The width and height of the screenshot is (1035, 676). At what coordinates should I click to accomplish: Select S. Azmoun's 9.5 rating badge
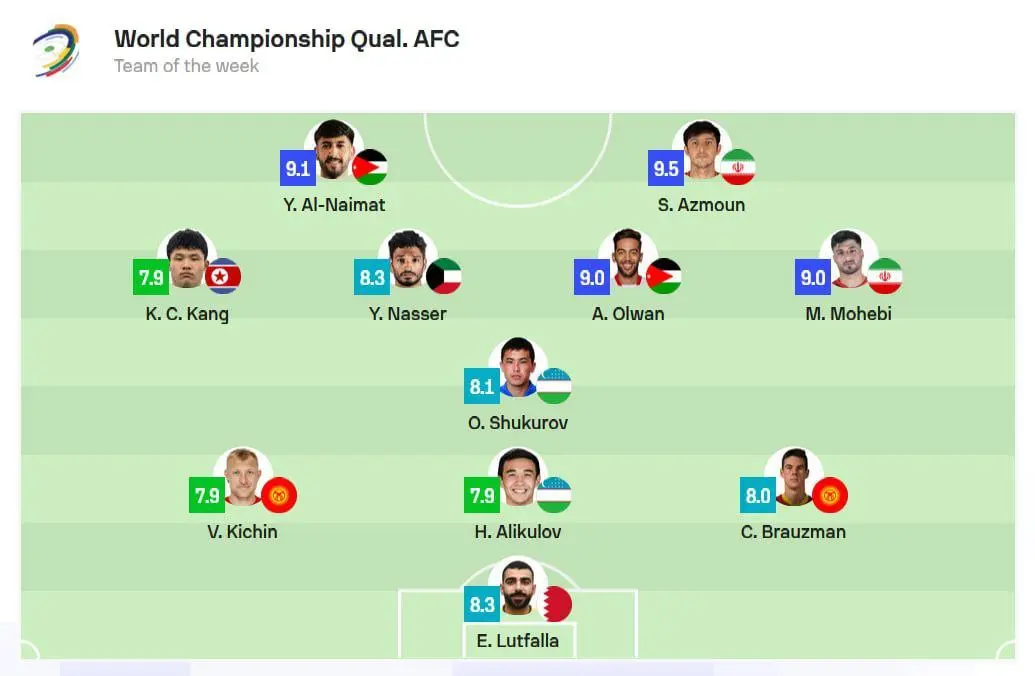(665, 168)
